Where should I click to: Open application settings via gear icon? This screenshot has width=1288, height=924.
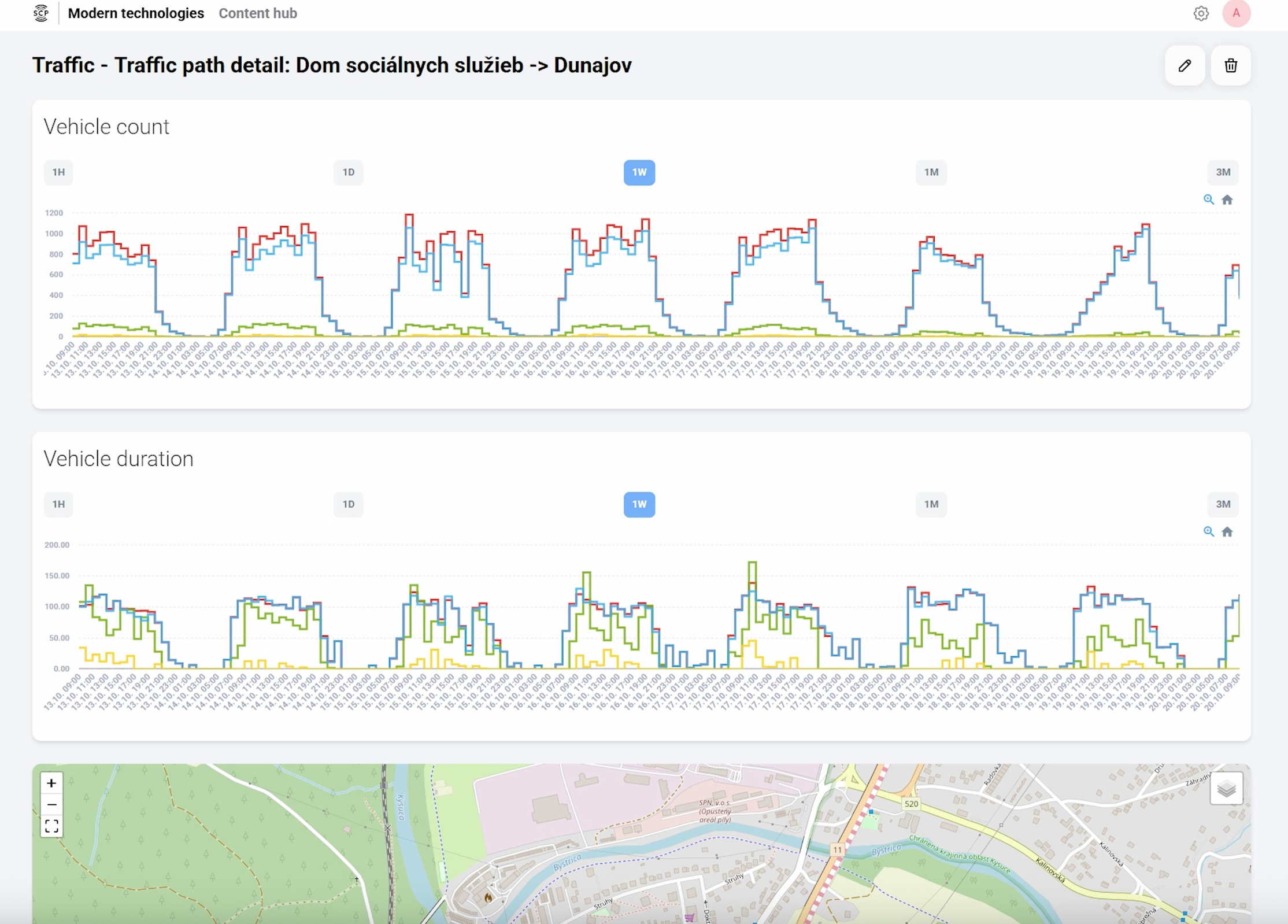point(1201,13)
